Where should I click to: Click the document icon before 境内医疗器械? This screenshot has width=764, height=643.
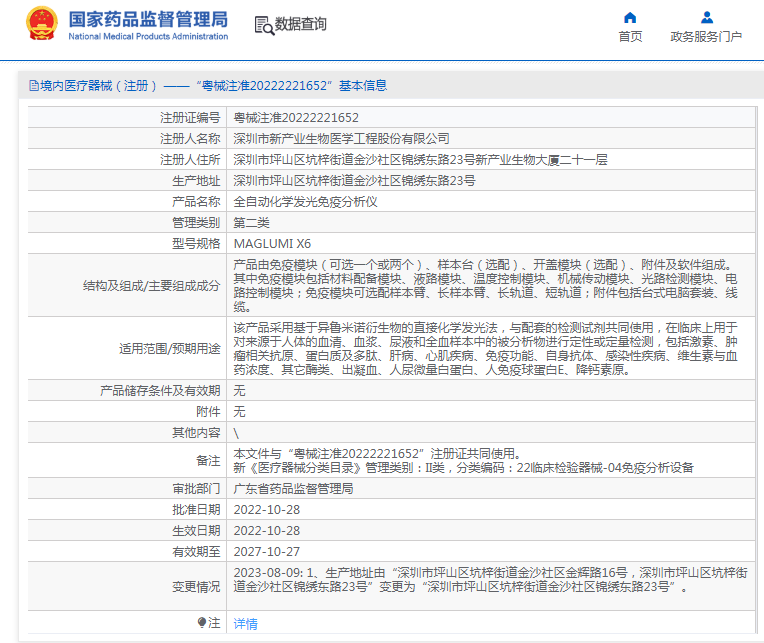point(34,86)
